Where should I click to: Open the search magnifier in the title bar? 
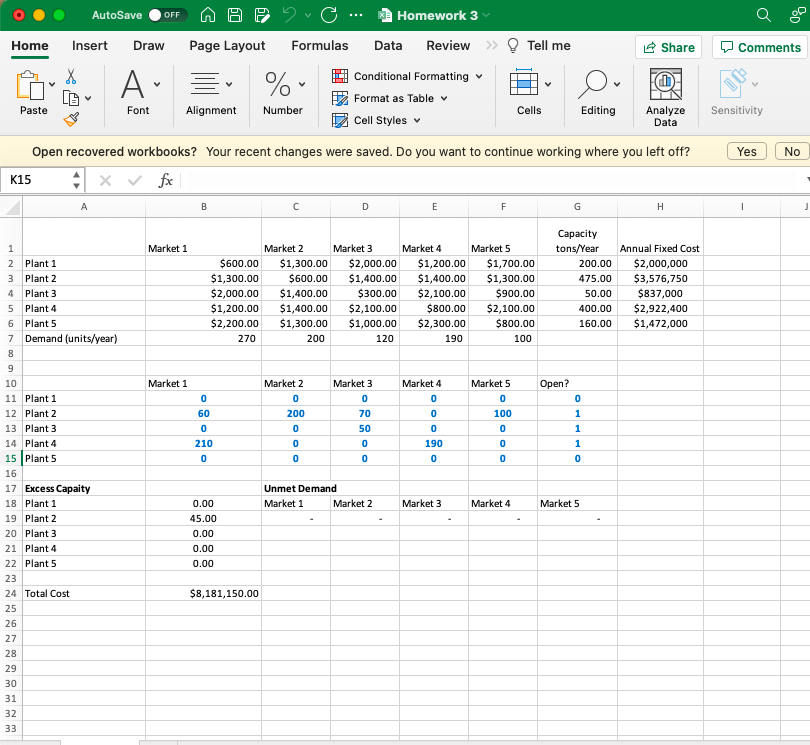click(x=762, y=15)
